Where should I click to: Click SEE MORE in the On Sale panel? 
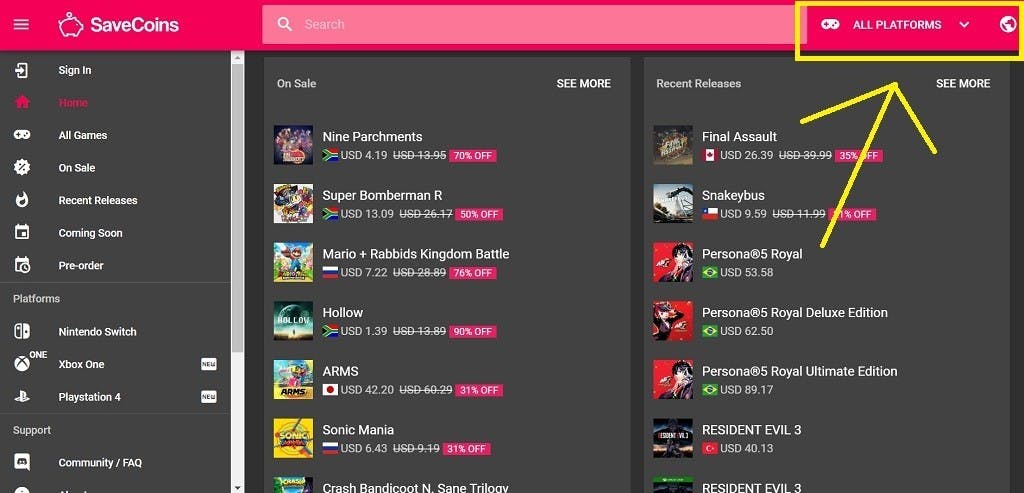pyautogui.click(x=583, y=84)
